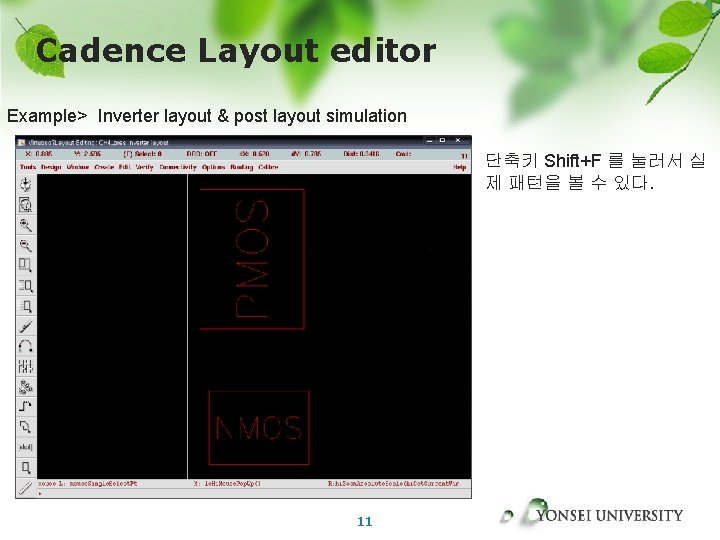Click the dY: 0.785 readout
Viewport: 720px width, 540px height.
coord(306,154)
